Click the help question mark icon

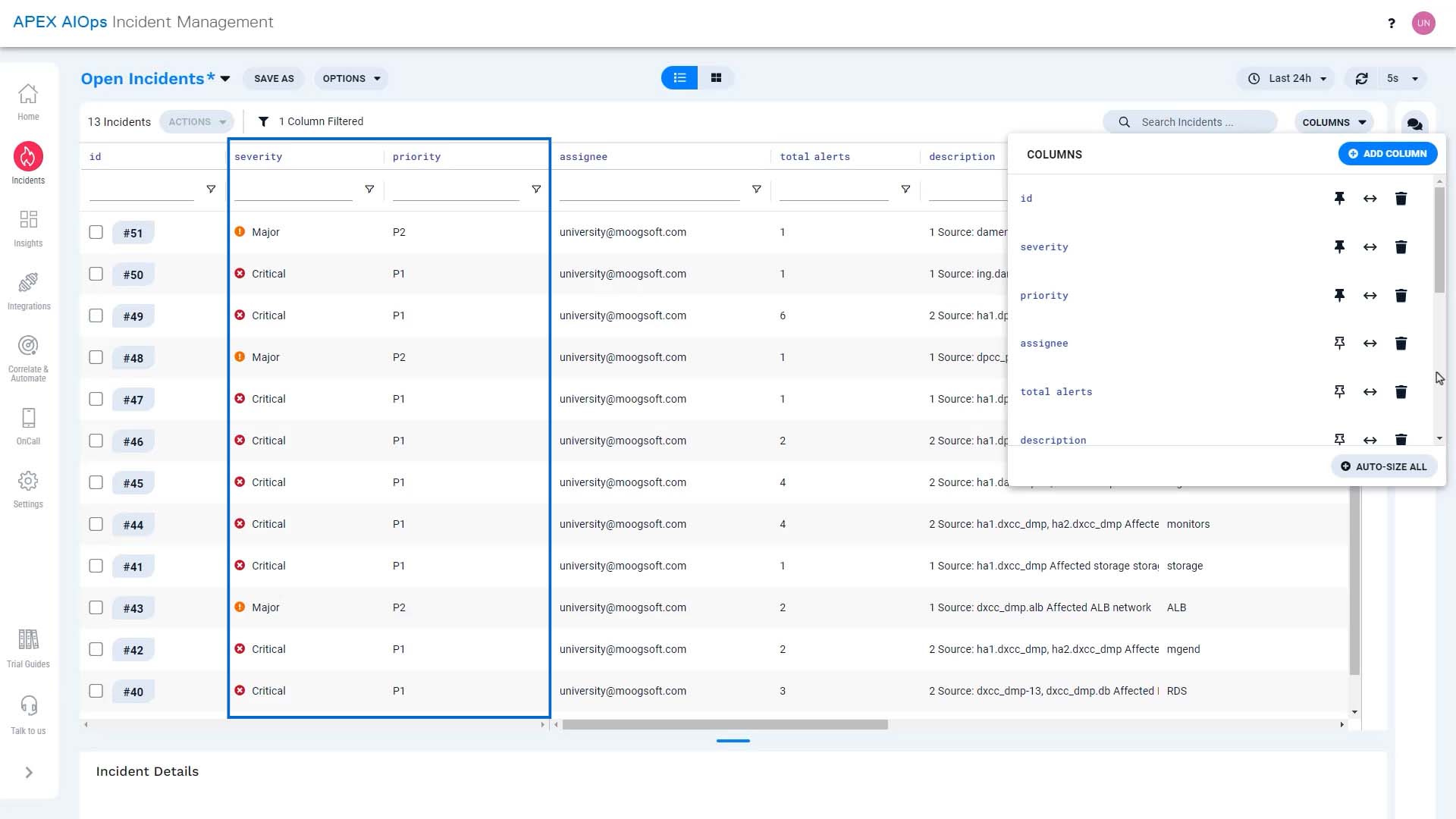tap(1392, 23)
